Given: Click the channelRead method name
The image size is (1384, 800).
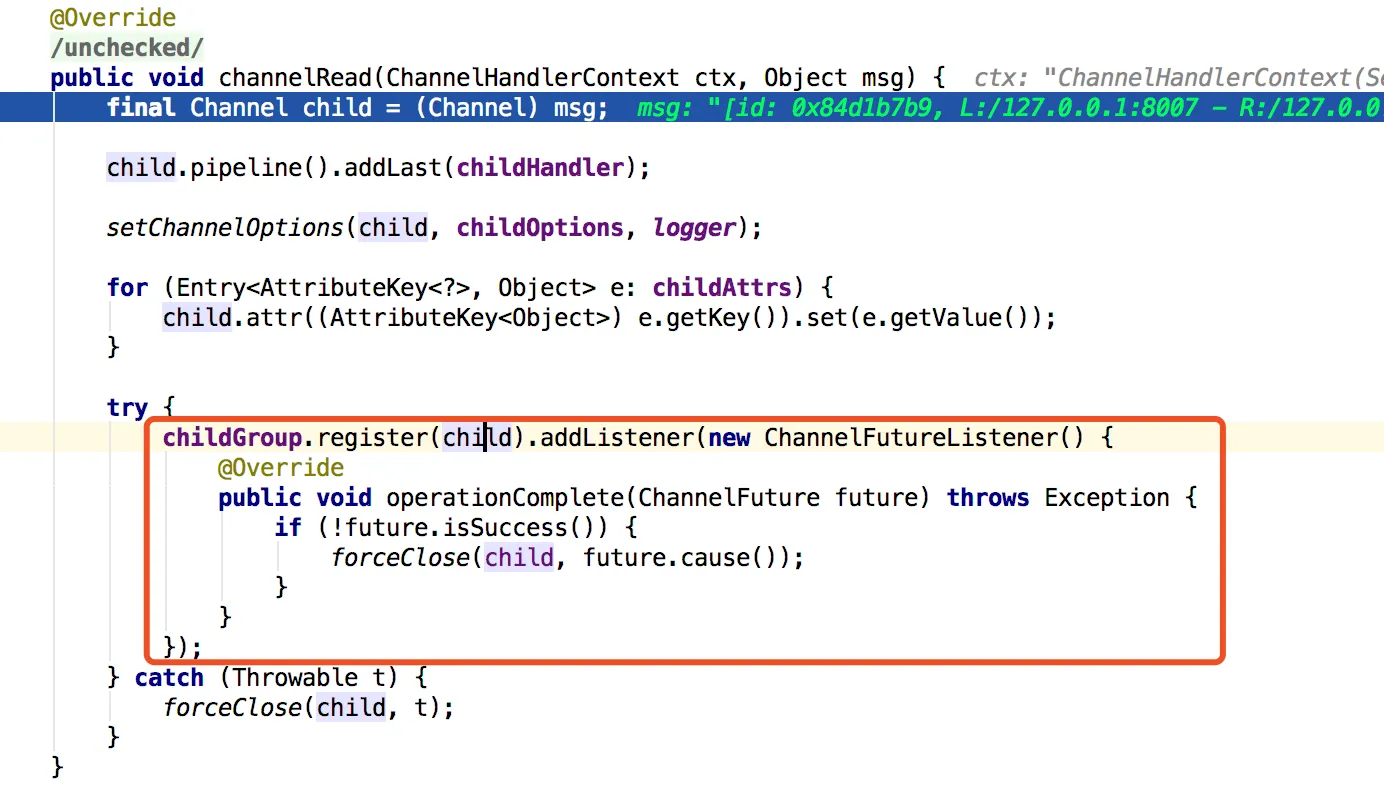Looking at the screenshot, I should (295, 78).
